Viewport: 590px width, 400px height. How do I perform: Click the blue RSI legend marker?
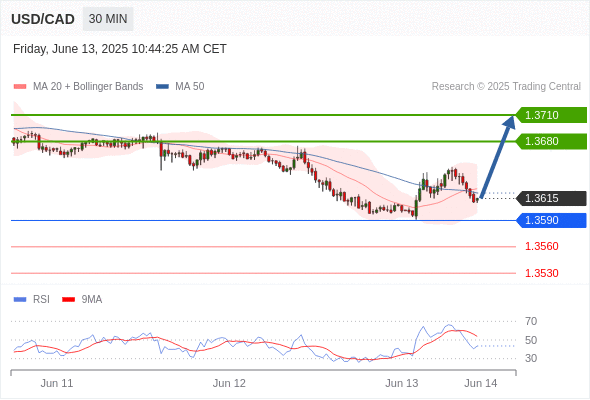[20, 300]
